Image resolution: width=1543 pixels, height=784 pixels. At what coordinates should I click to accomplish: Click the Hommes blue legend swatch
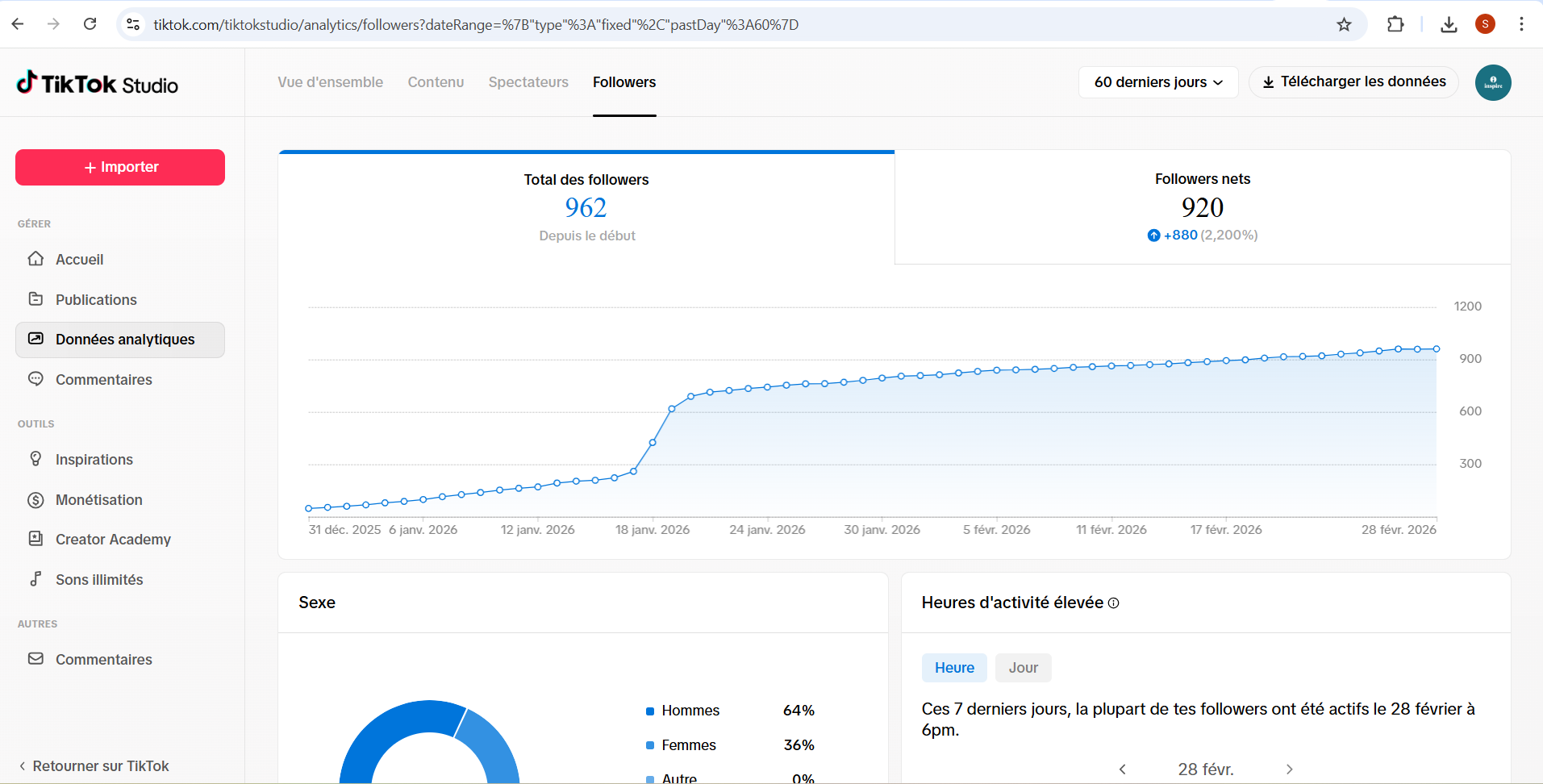click(650, 711)
